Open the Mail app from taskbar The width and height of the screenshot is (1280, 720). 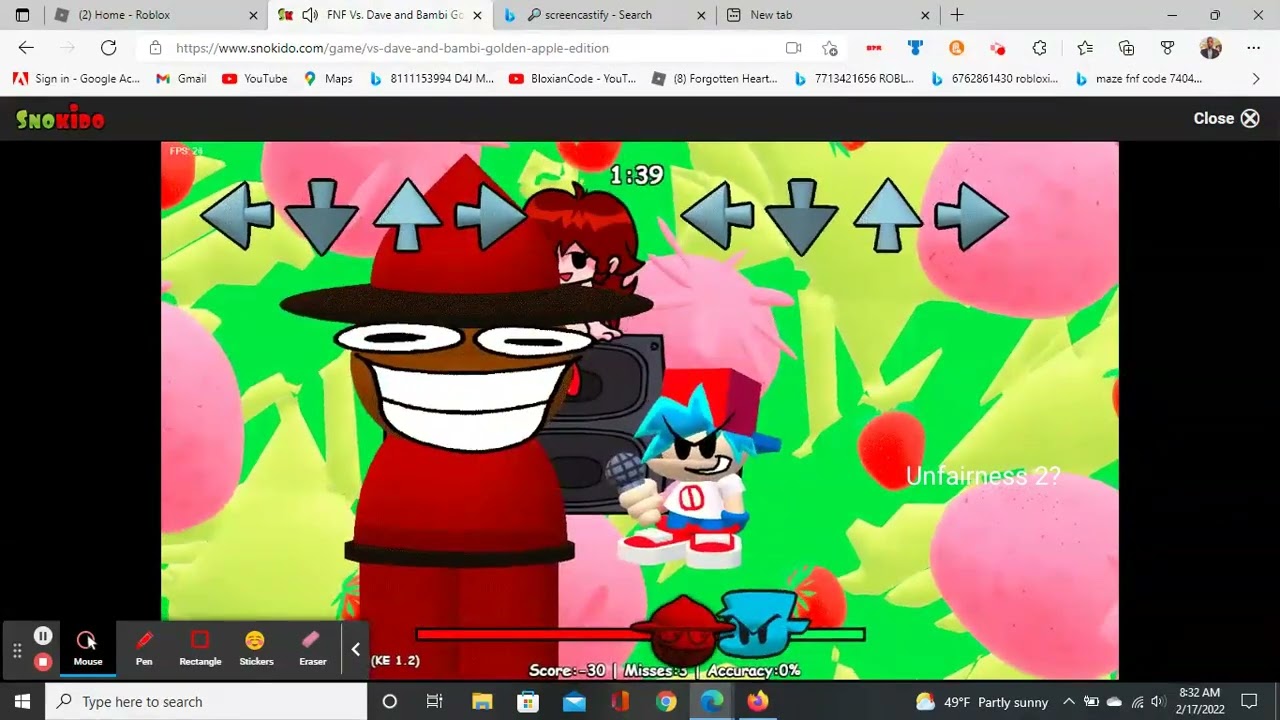pyautogui.click(x=574, y=701)
